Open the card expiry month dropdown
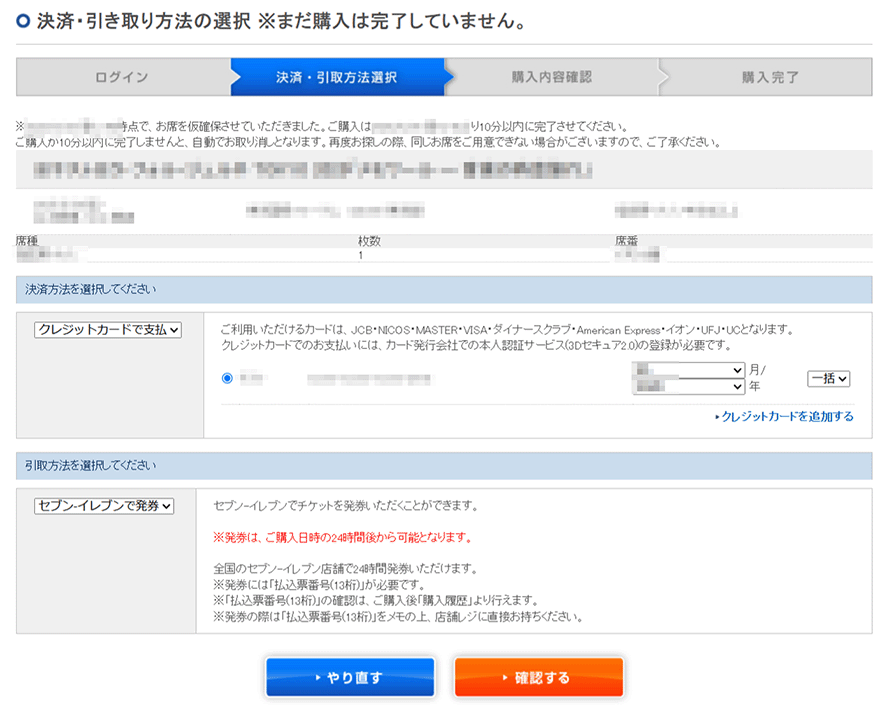The height and width of the screenshot is (710, 890). click(689, 370)
